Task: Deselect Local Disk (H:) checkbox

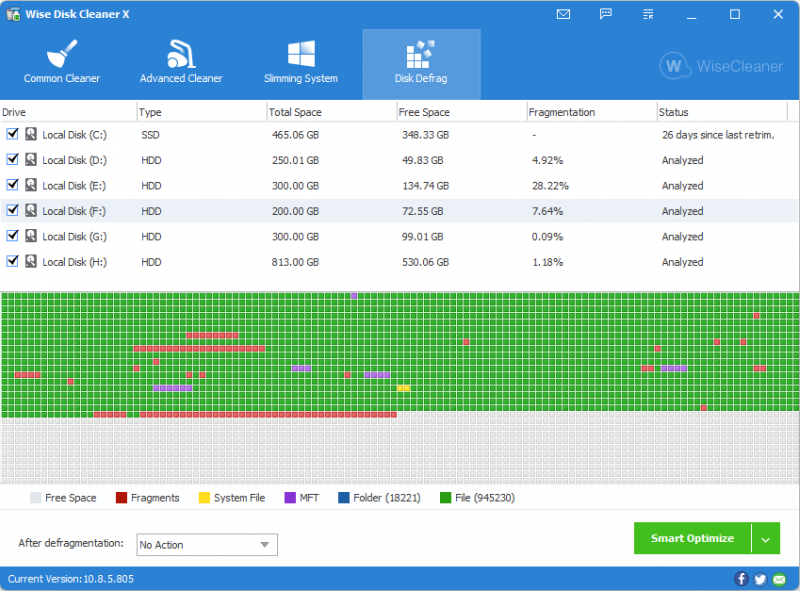Action: [x=12, y=261]
